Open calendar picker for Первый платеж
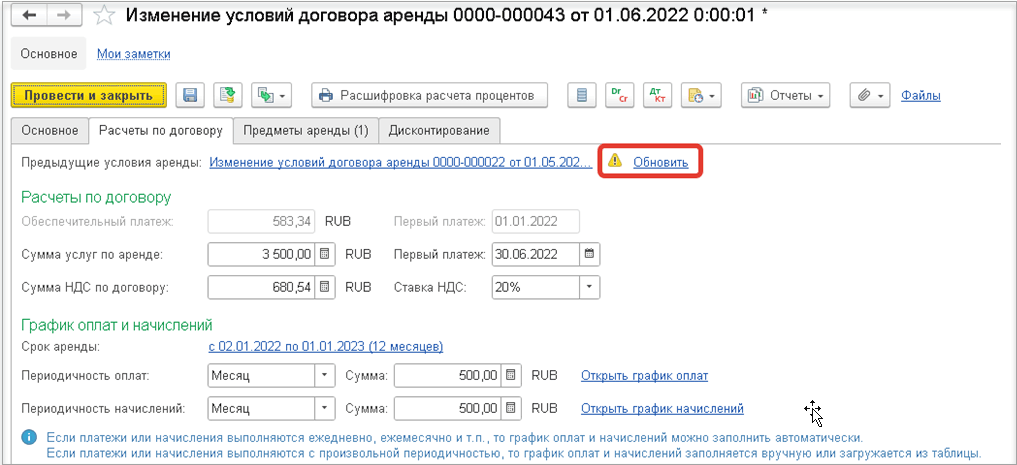 pyautogui.click(x=589, y=254)
